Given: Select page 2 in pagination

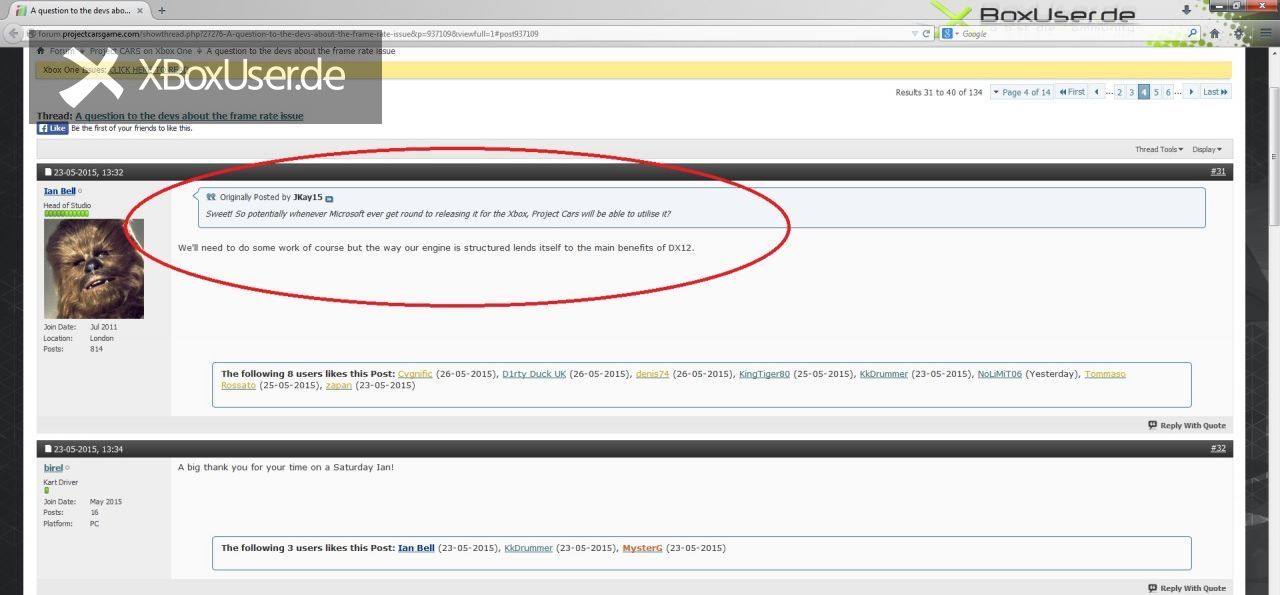Looking at the screenshot, I should [1119, 91].
